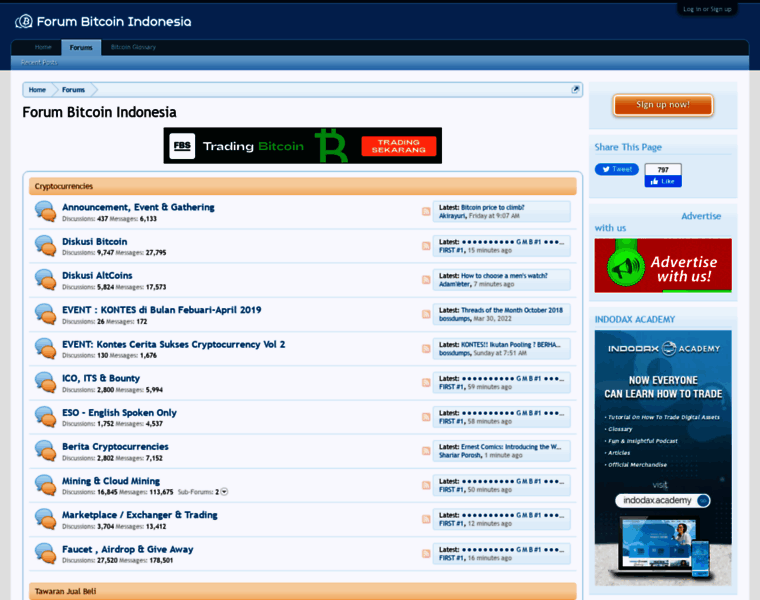Go to Forums in the breadcrumb
This screenshot has height=600, width=760.
(x=73, y=90)
